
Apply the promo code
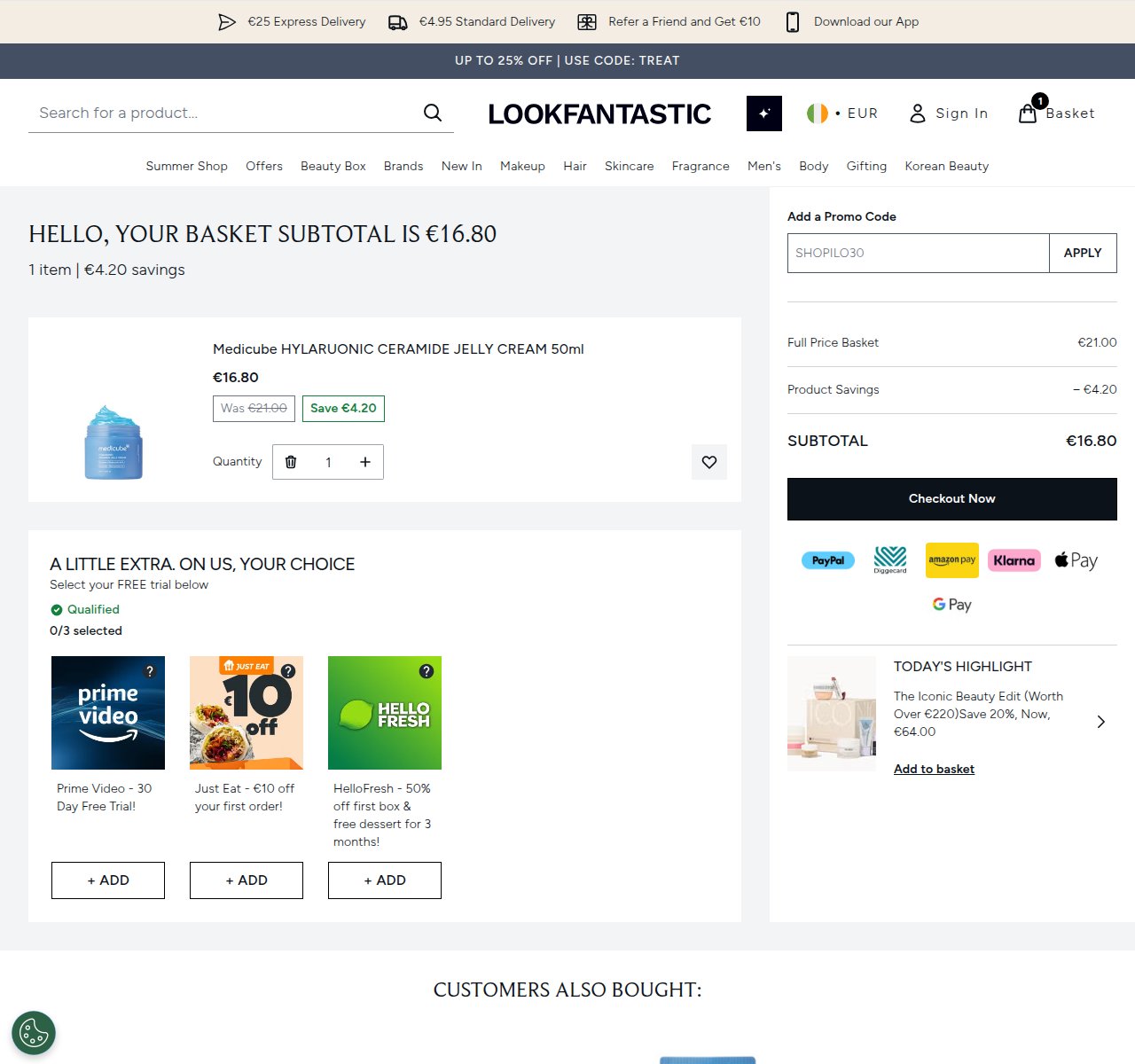click(1083, 253)
